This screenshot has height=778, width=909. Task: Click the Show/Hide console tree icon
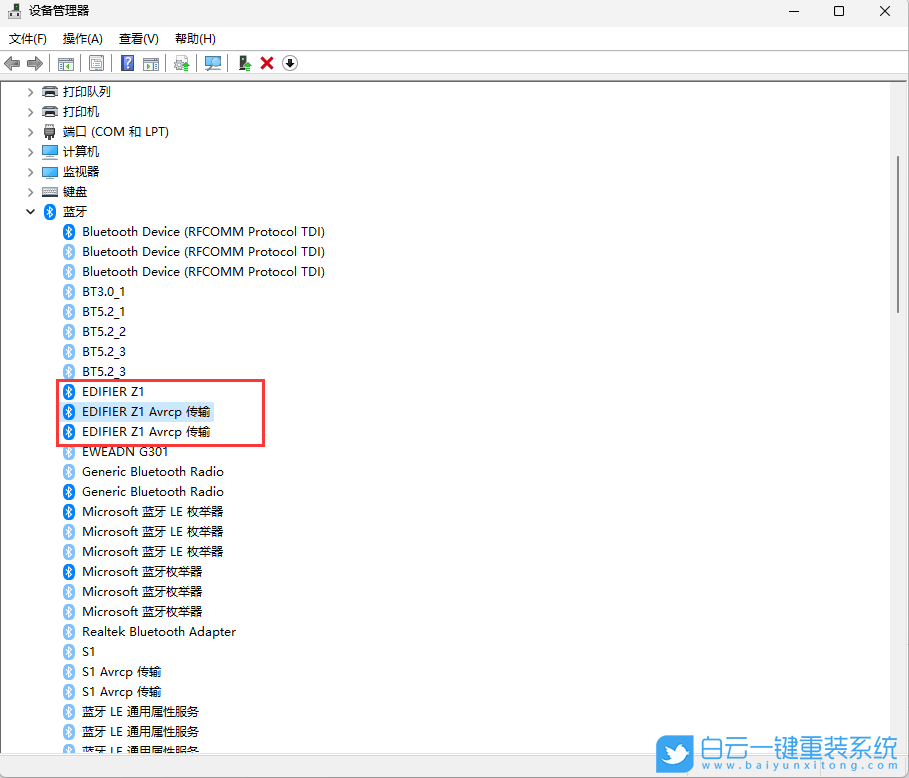65,63
